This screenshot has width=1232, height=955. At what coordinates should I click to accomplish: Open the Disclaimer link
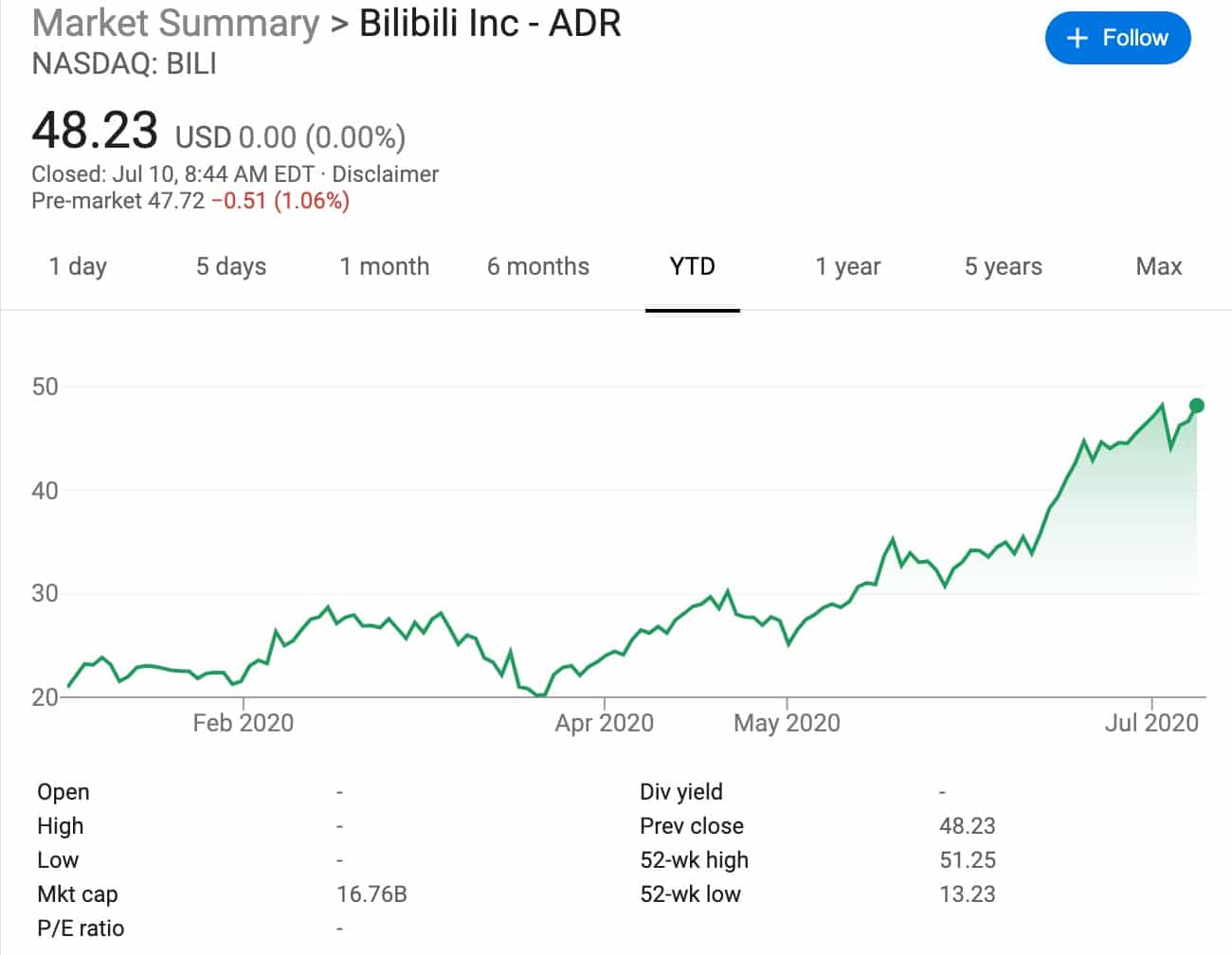(x=385, y=174)
